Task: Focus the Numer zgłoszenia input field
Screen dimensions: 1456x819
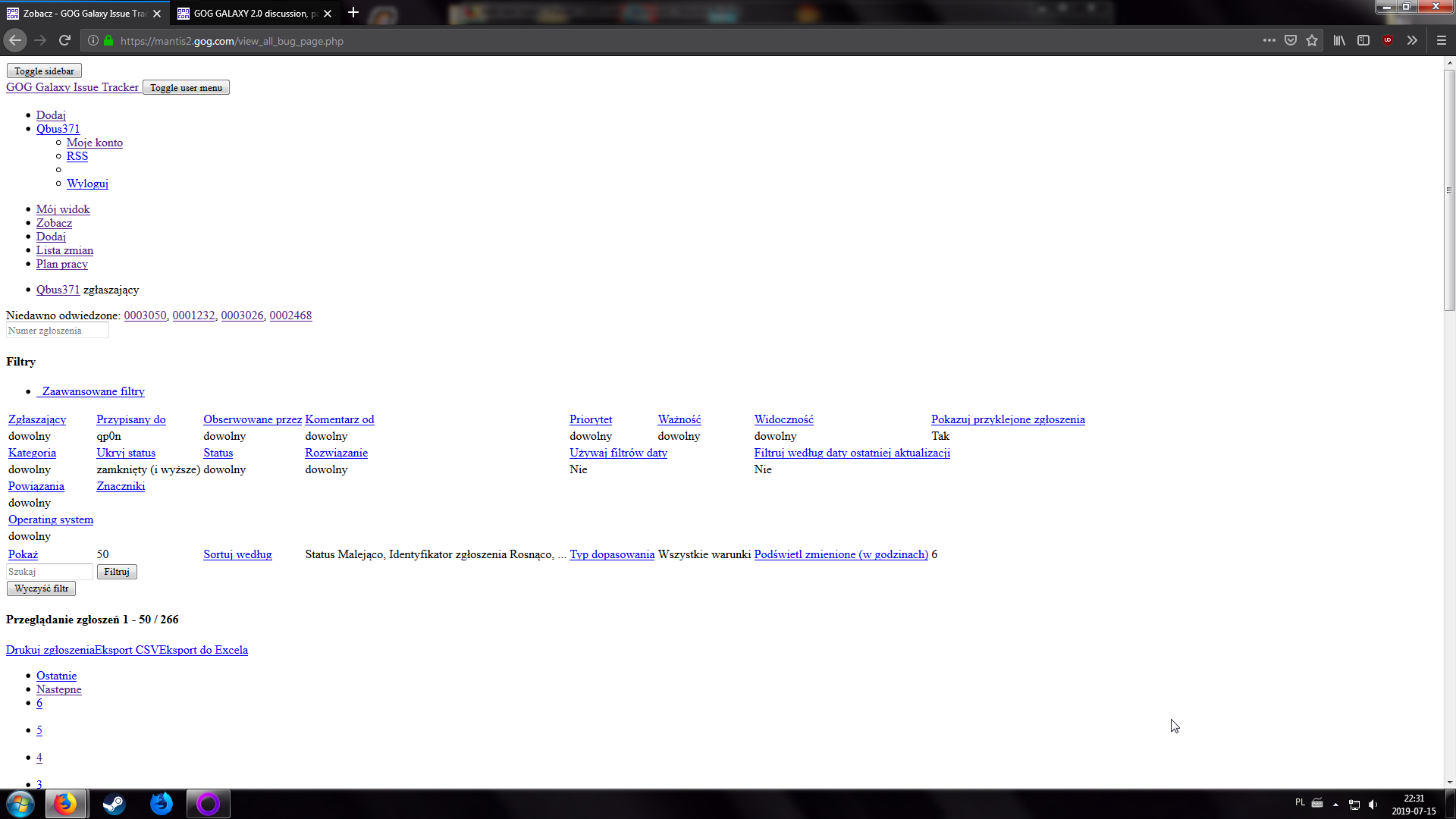Action: [58, 331]
